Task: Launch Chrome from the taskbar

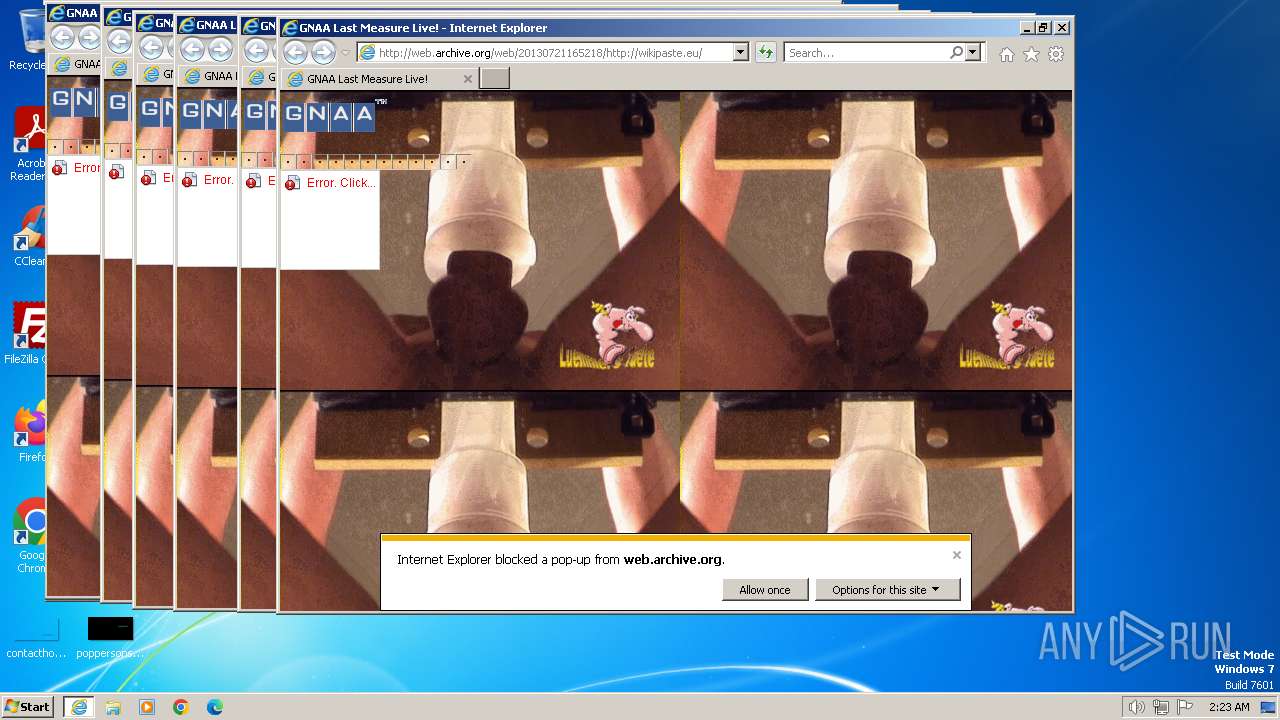Action: (x=181, y=707)
